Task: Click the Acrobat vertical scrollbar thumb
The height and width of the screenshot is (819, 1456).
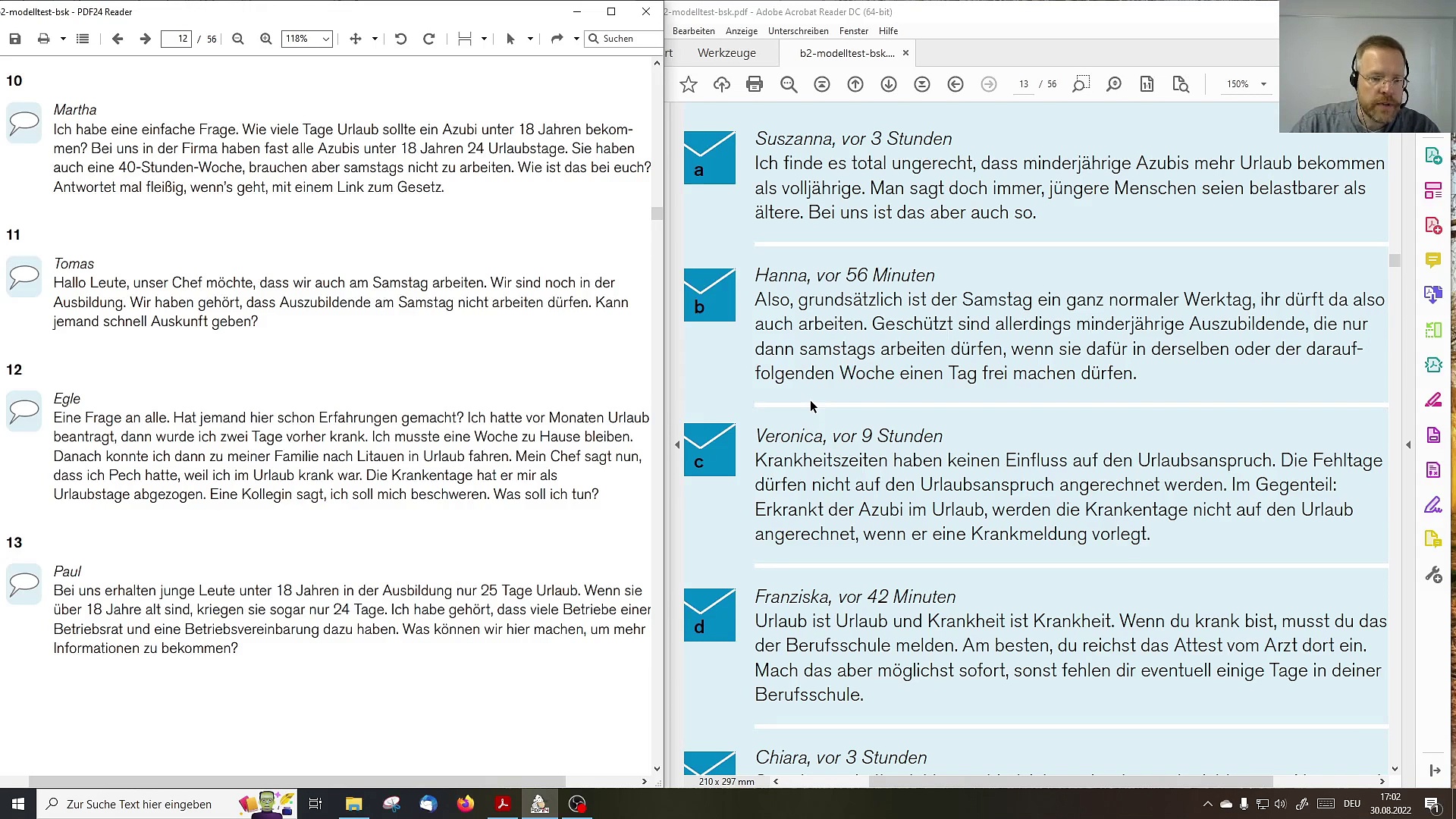Action: [1395, 260]
